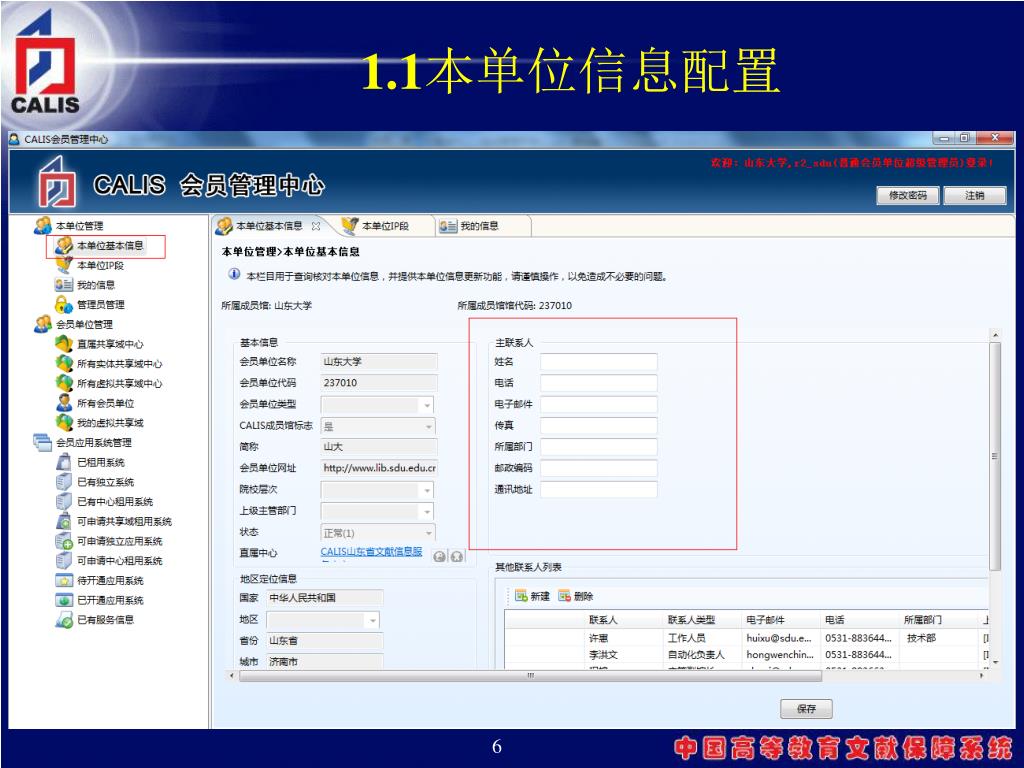Click the 通讯地址 input field
The width and height of the screenshot is (1024, 768).
(x=598, y=489)
